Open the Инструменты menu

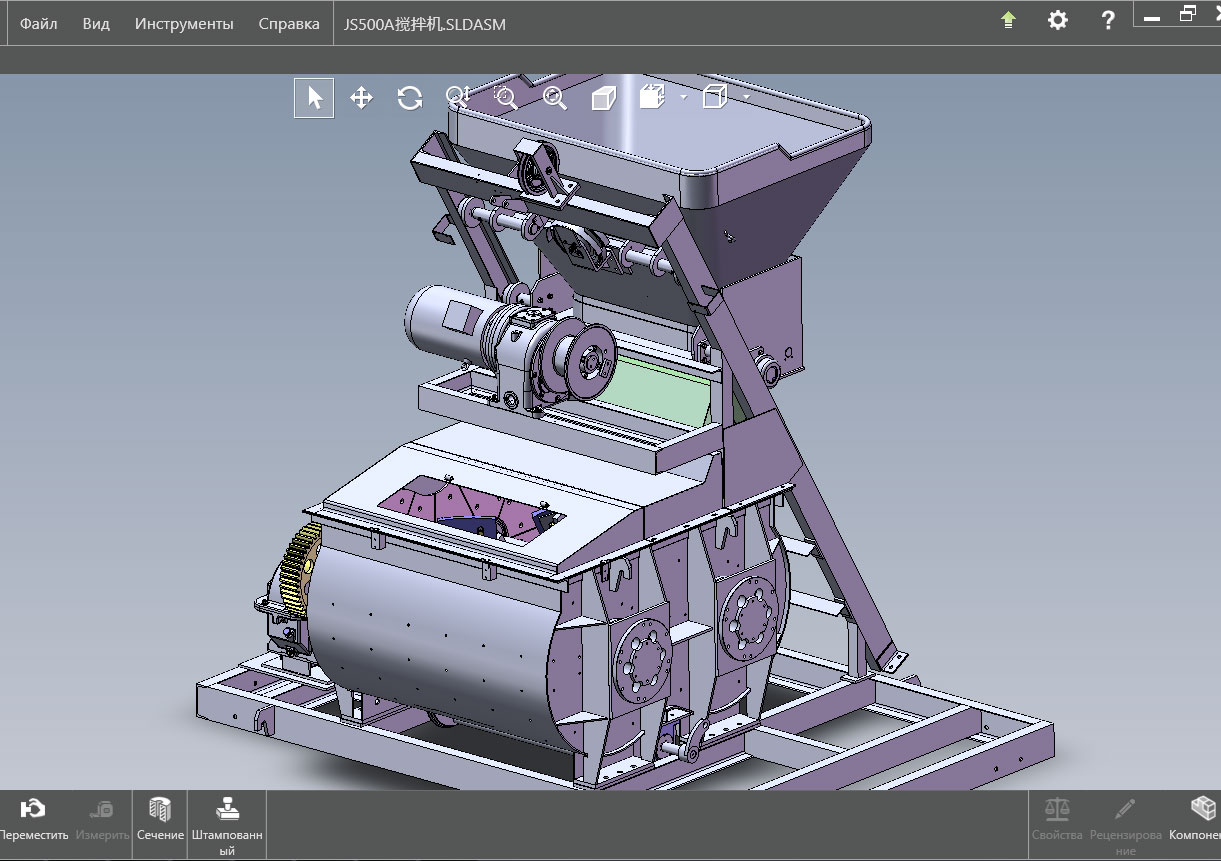pos(184,24)
